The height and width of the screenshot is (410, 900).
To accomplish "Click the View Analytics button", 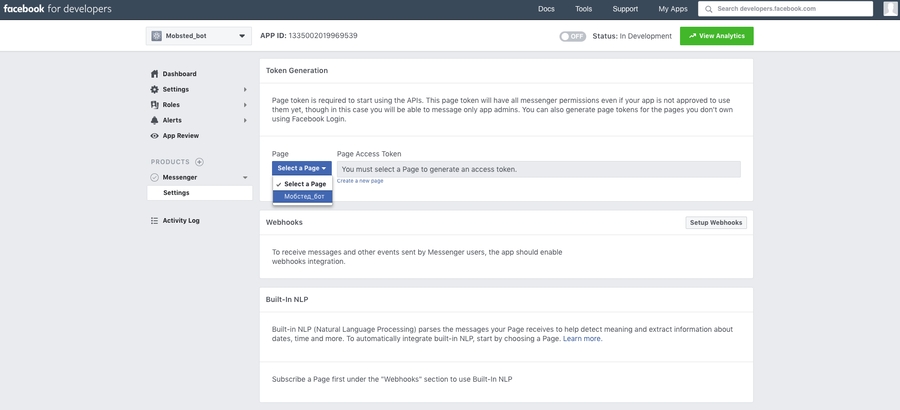I will (717, 36).
